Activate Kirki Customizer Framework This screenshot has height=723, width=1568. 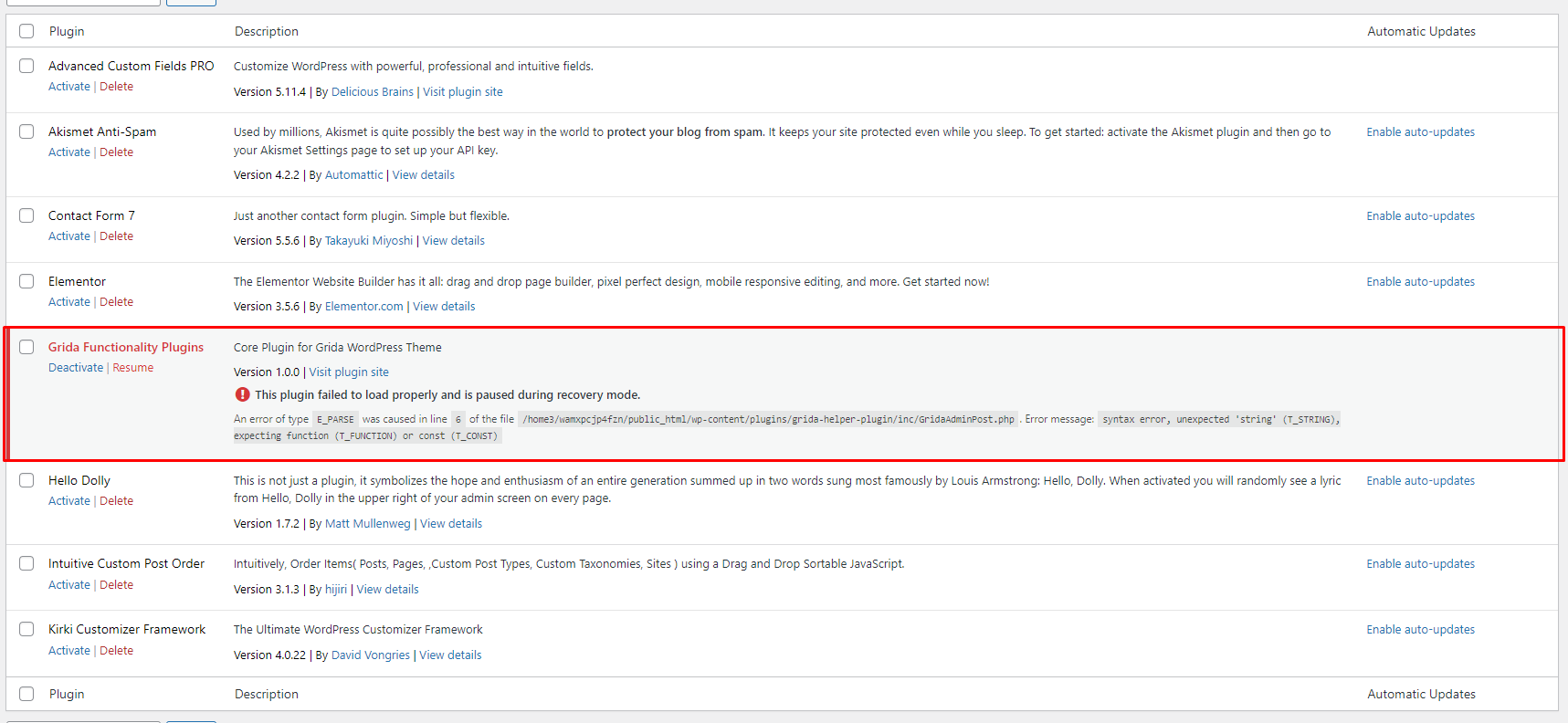(69, 651)
